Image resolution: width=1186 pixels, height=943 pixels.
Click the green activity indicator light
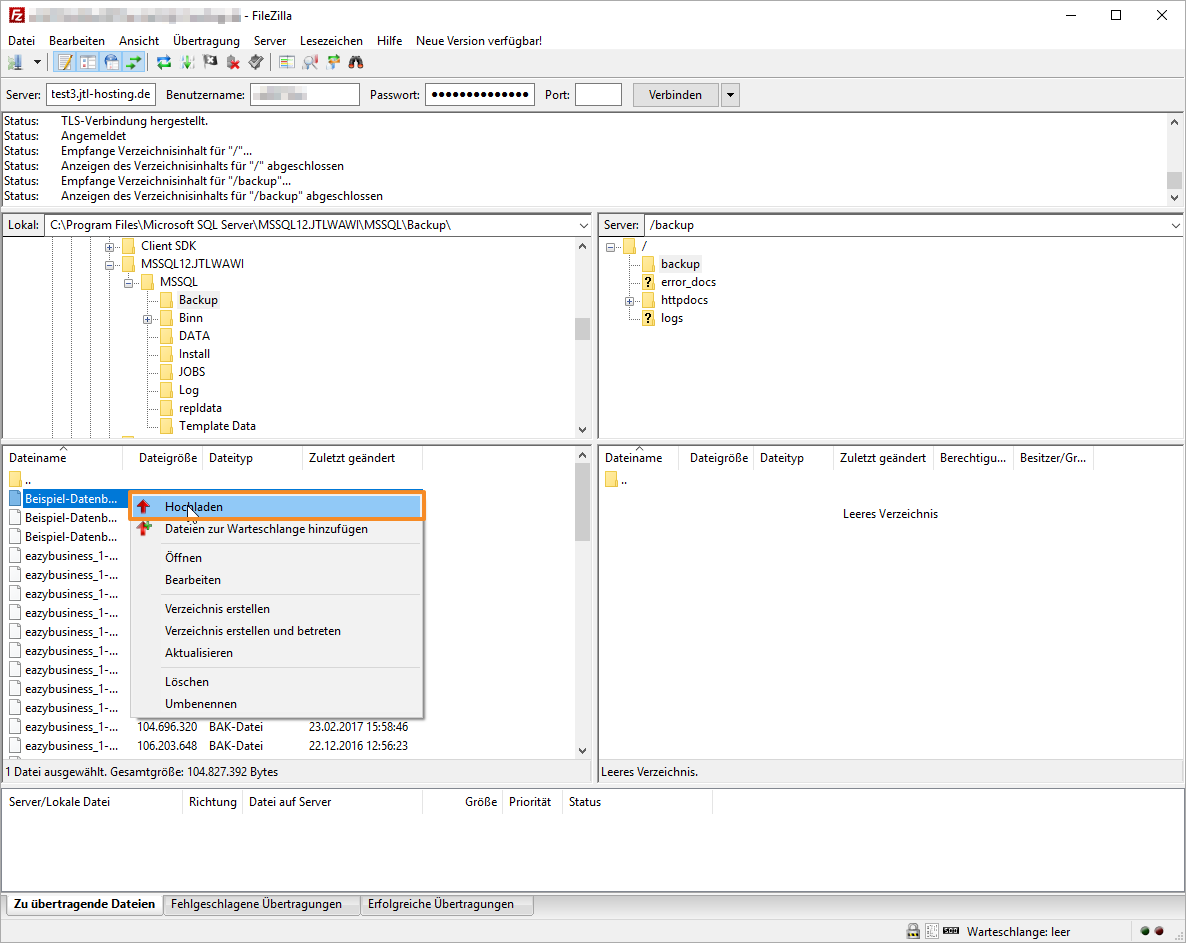pyautogui.click(x=1145, y=931)
